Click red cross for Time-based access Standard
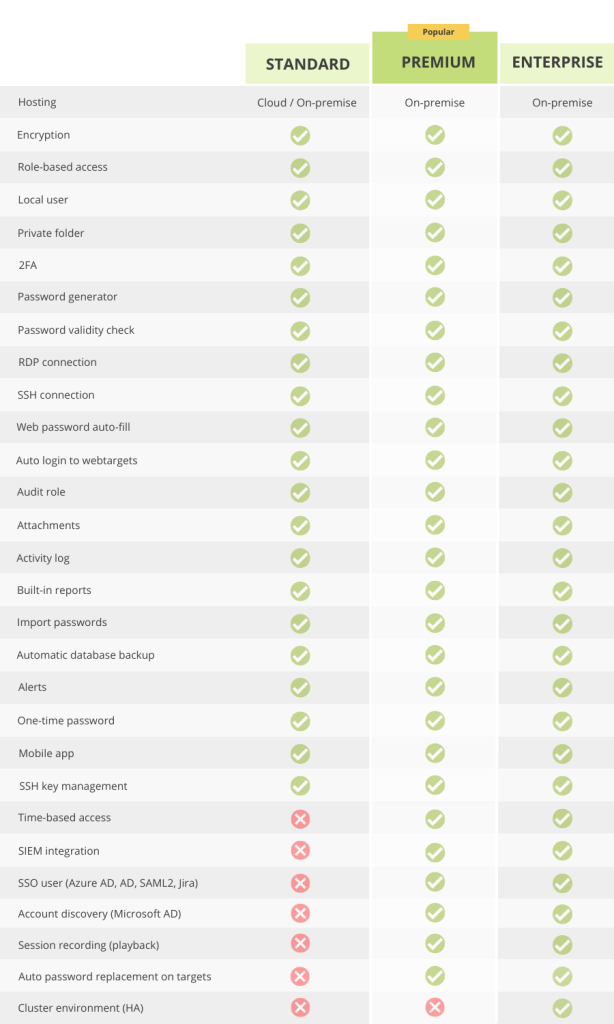The width and height of the screenshot is (614, 1024). (x=300, y=819)
